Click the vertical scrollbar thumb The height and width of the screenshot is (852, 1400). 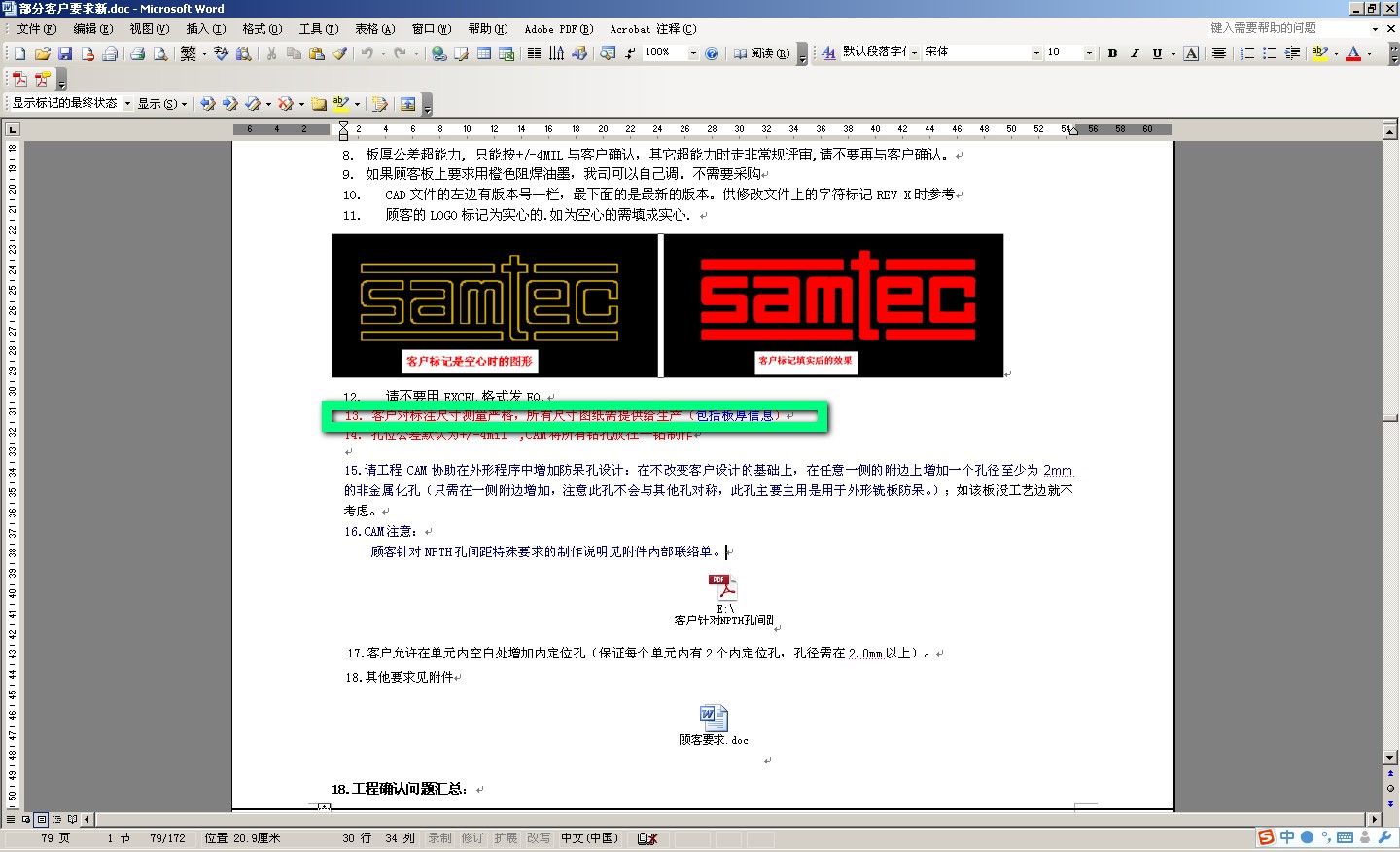point(1390,417)
